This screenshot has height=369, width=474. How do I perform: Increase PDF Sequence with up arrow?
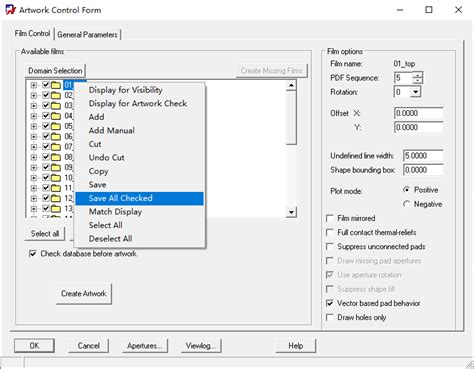pyautogui.click(x=417, y=75)
